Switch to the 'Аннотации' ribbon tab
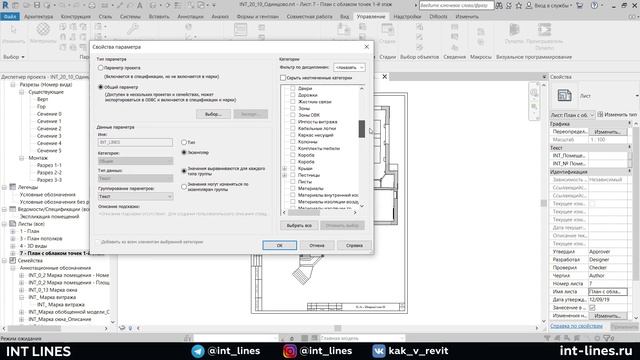640x360 pixels. click(x=191, y=17)
